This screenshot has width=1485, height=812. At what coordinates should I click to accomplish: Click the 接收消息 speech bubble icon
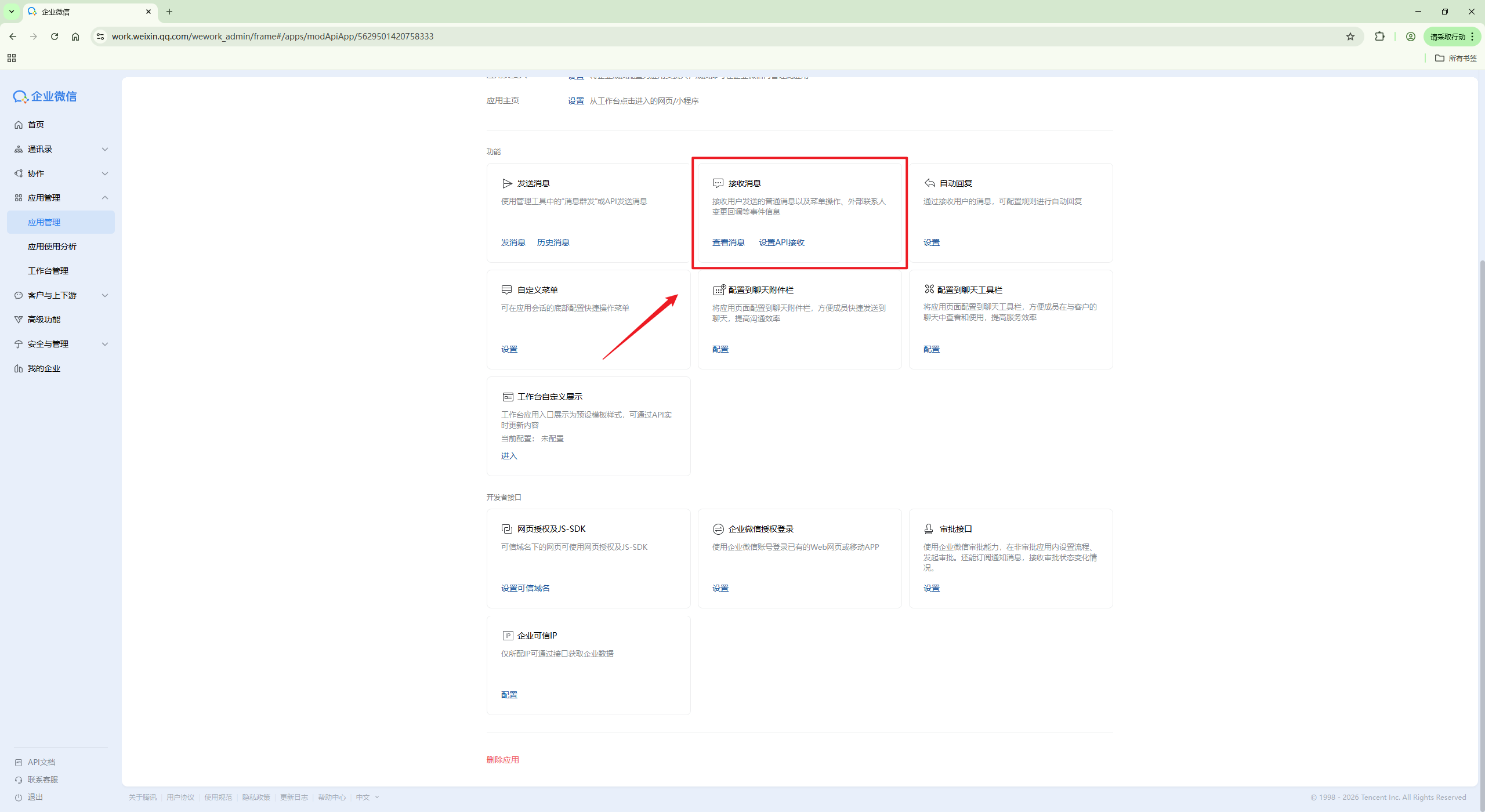[x=718, y=183]
